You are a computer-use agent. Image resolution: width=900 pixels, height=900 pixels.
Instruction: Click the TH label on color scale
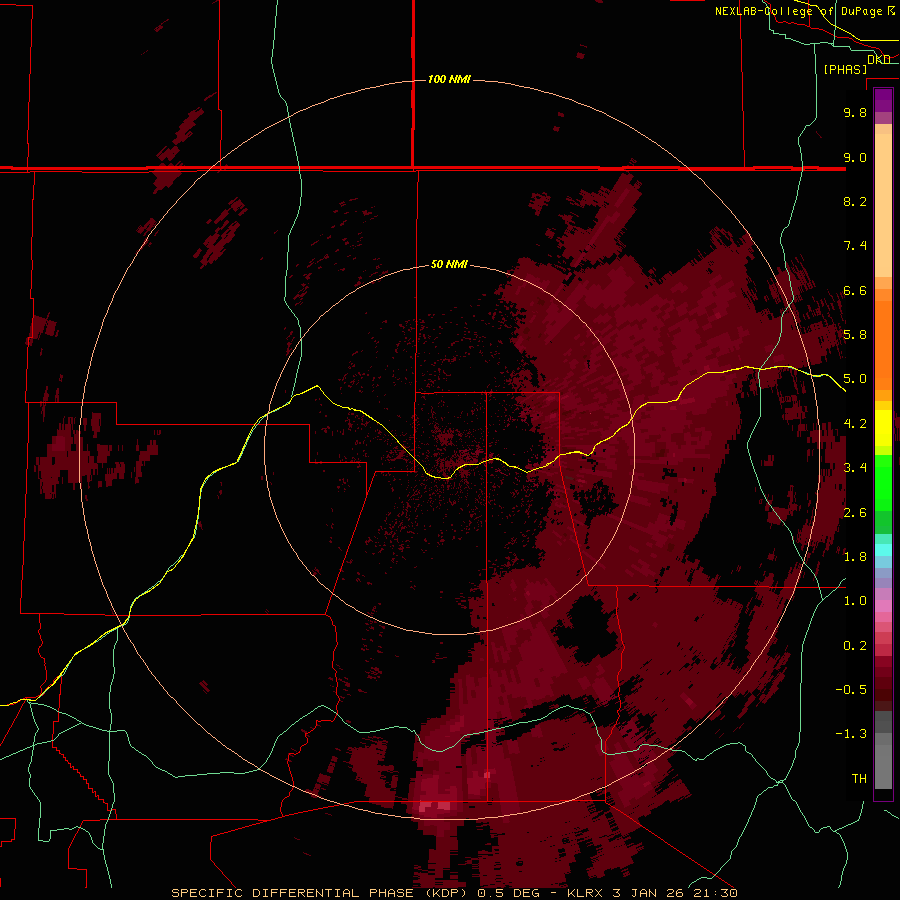click(x=859, y=779)
